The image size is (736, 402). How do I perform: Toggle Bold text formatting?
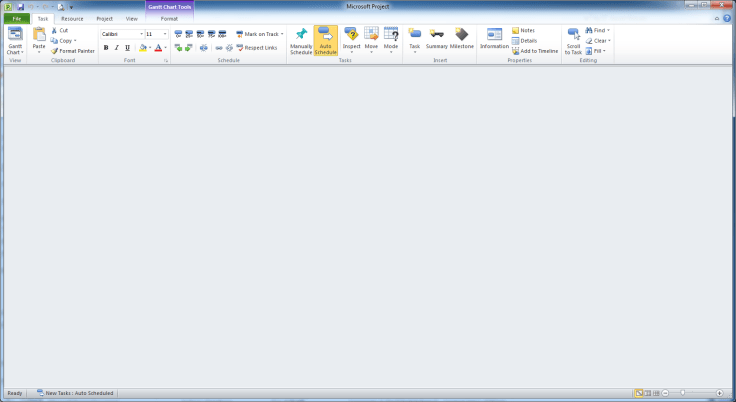105,47
